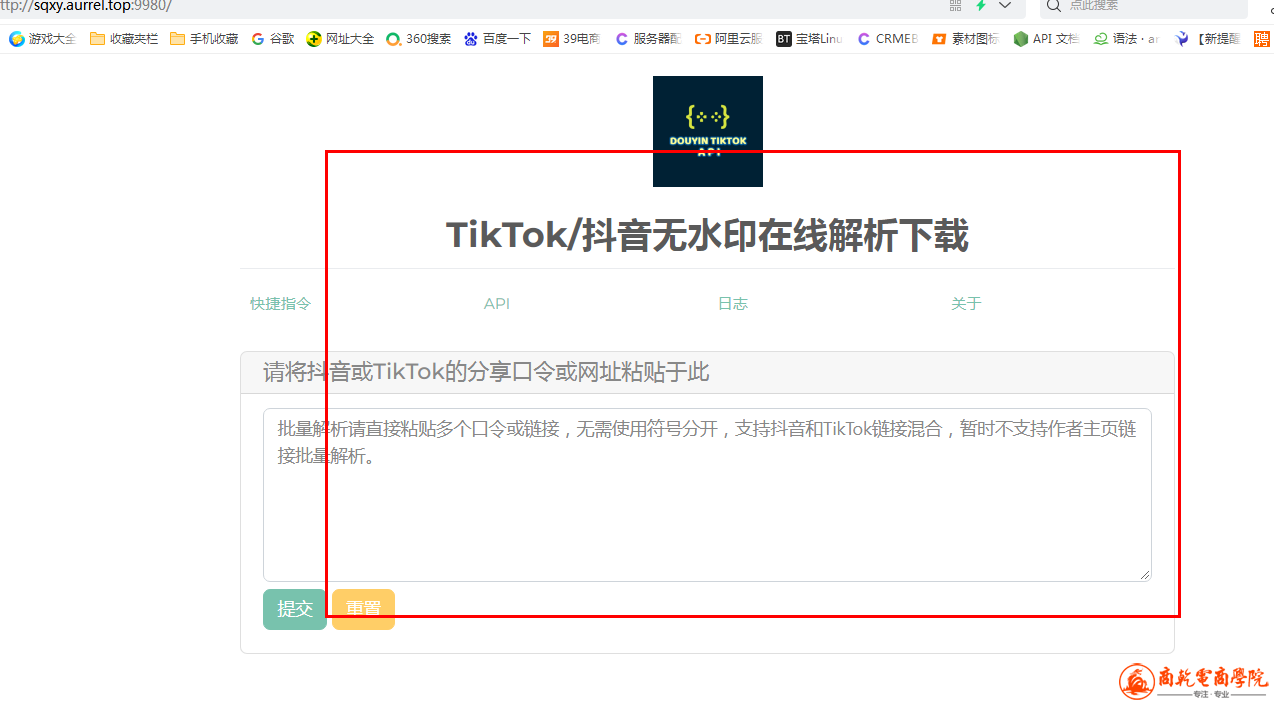Click the QR code icon in address bar
This screenshot has height=707, width=1274.
(x=955, y=5)
